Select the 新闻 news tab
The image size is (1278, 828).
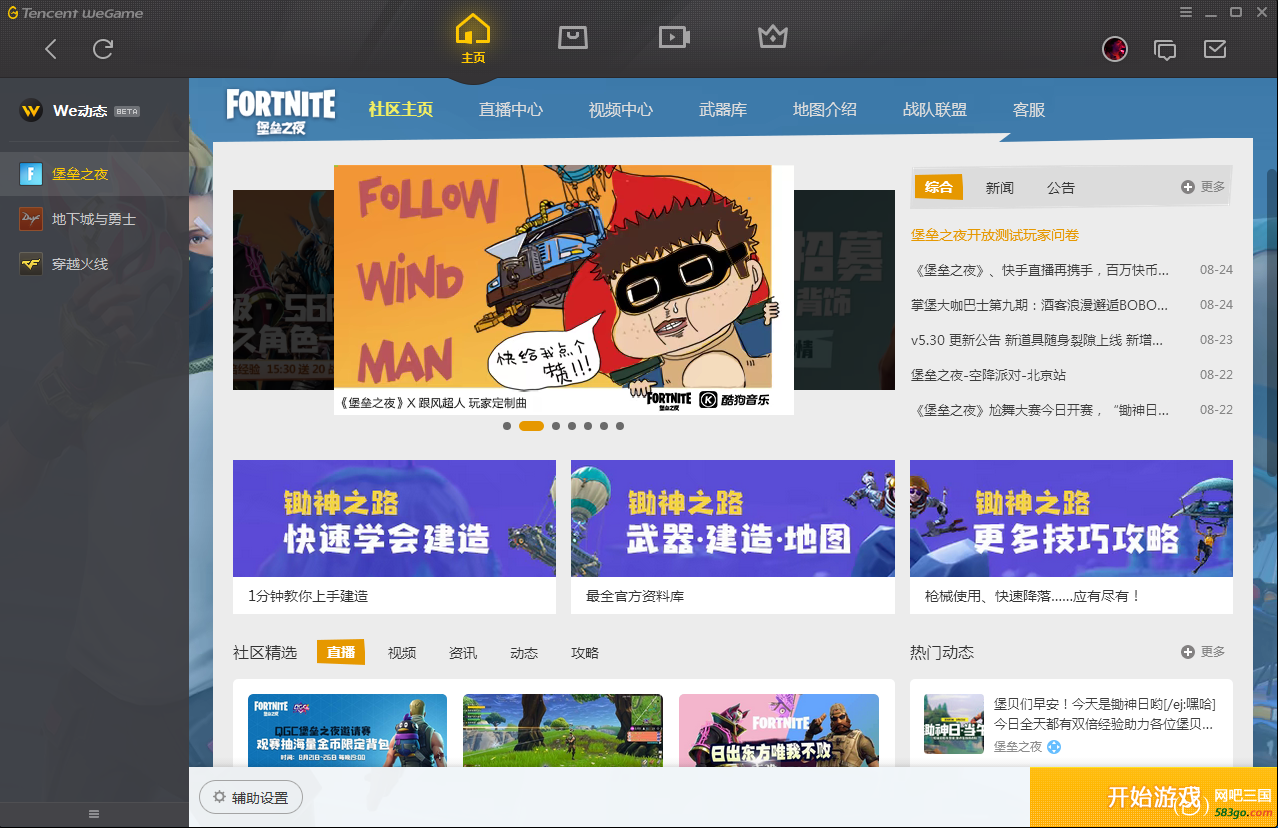1000,187
